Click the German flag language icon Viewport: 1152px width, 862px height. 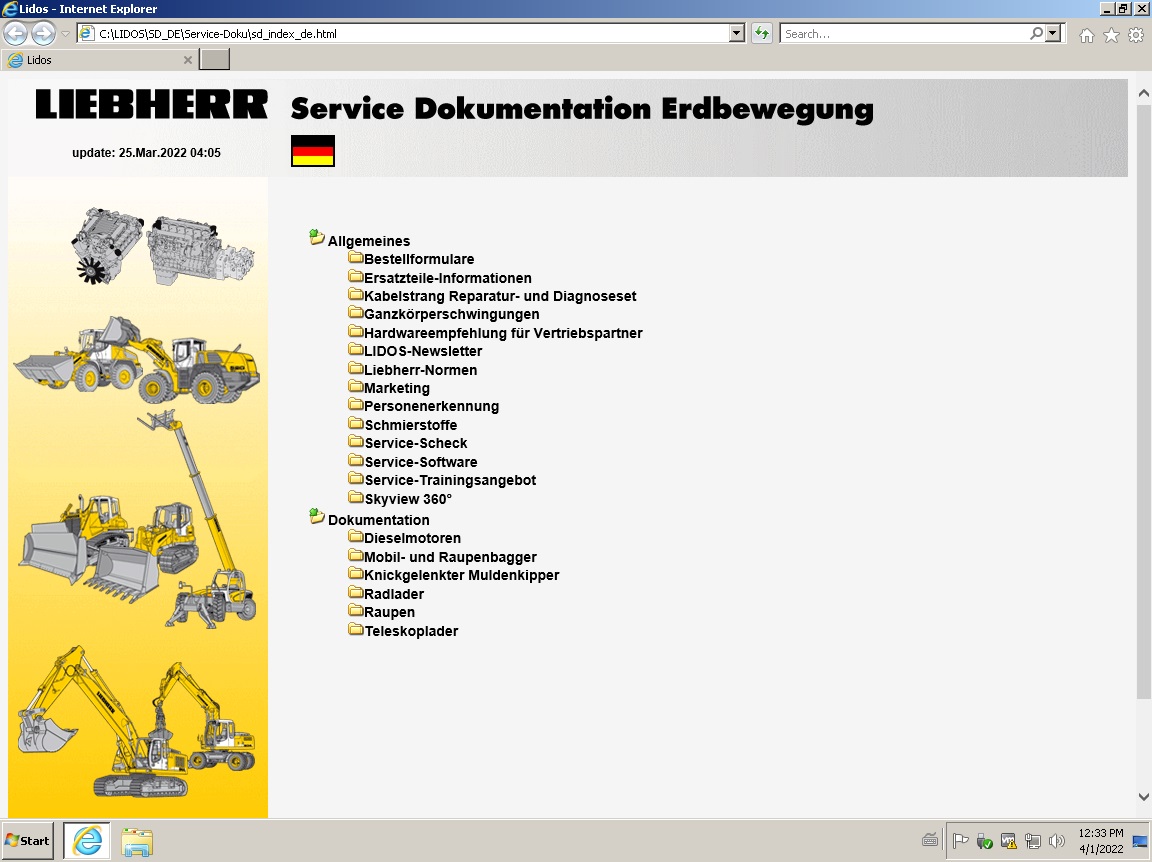point(313,151)
